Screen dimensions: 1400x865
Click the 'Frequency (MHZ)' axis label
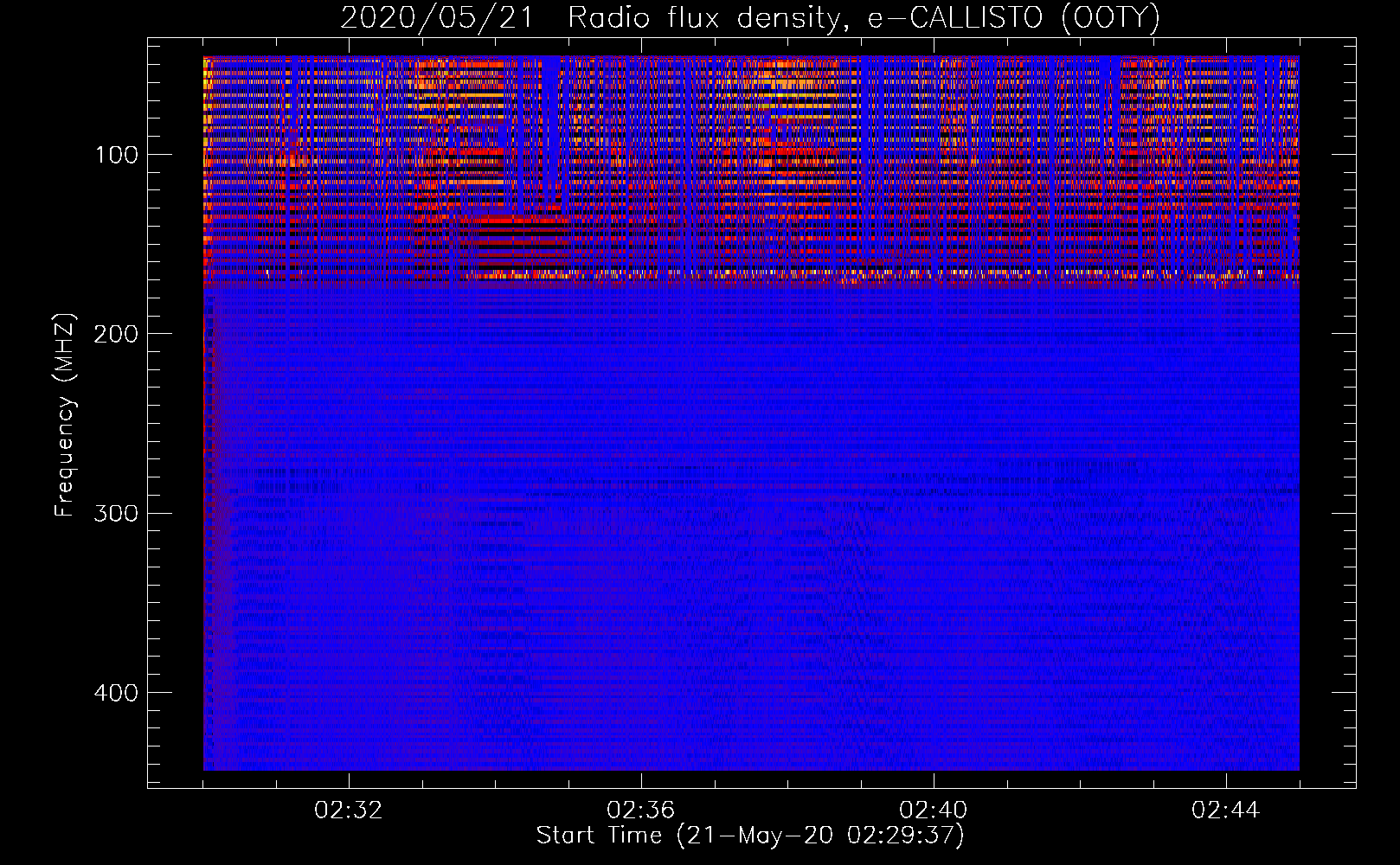(65, 414)
